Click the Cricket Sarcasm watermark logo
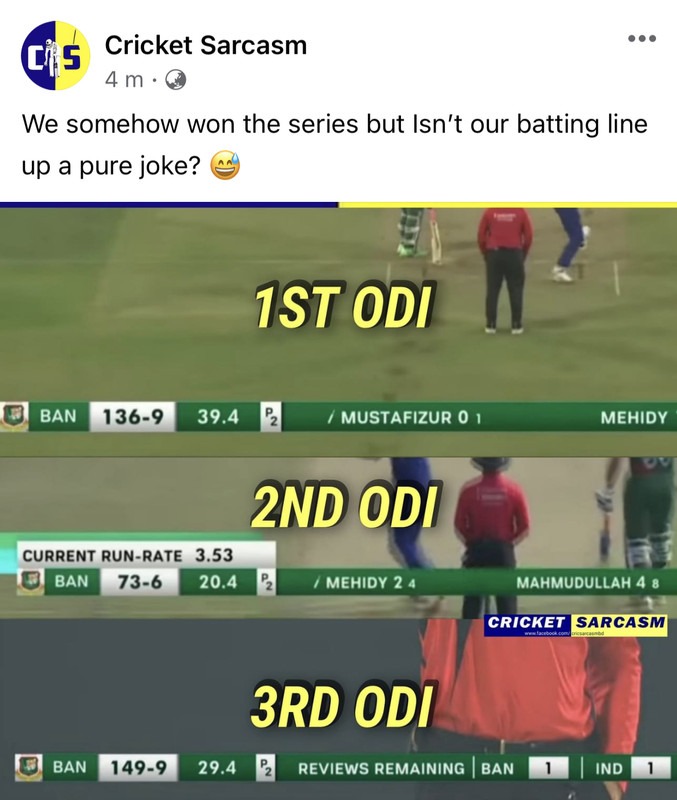The width and height of the screenshot is (677, 800). click(x=575, y=625)
